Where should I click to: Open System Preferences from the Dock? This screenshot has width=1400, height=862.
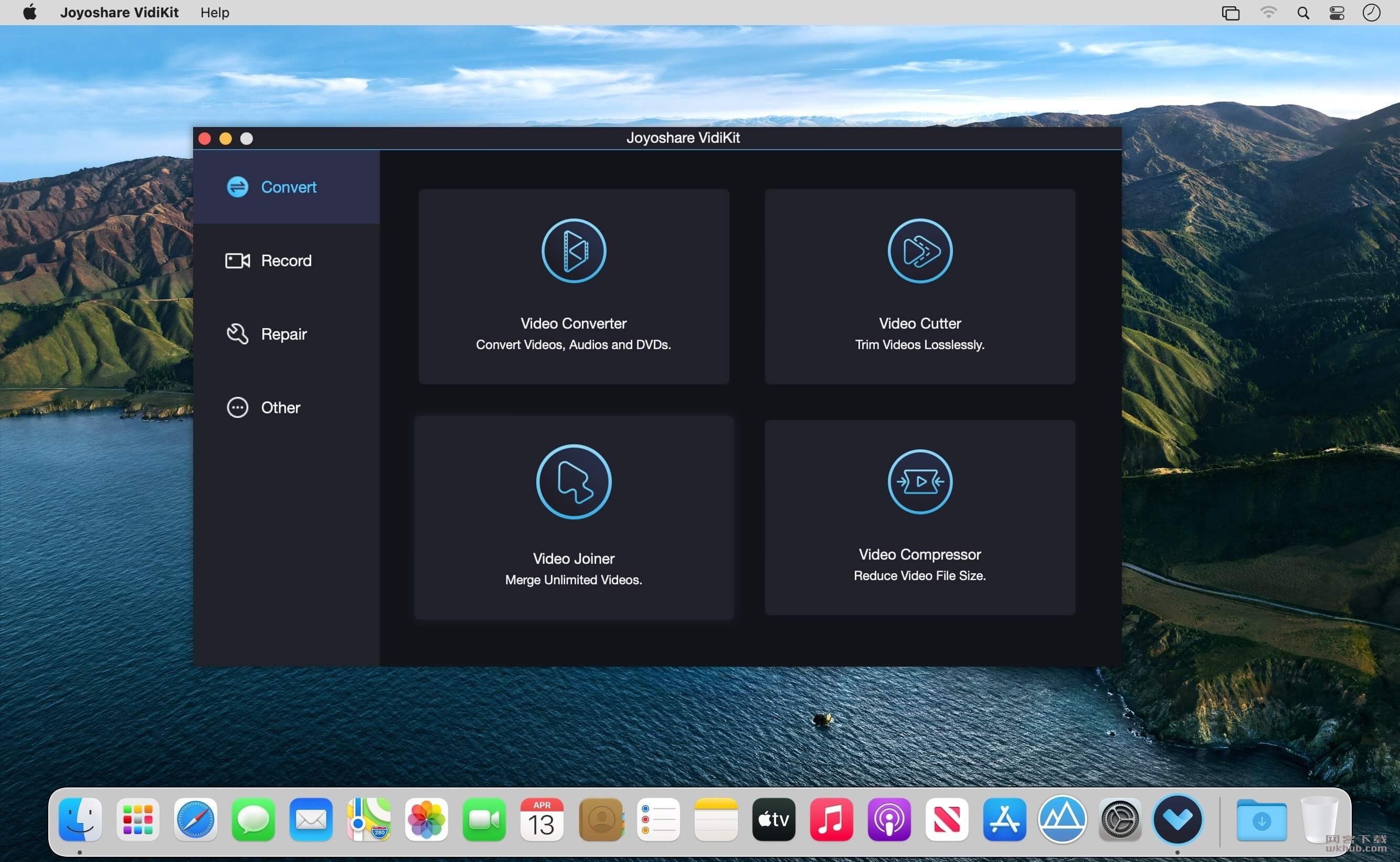pos(1120,820)
